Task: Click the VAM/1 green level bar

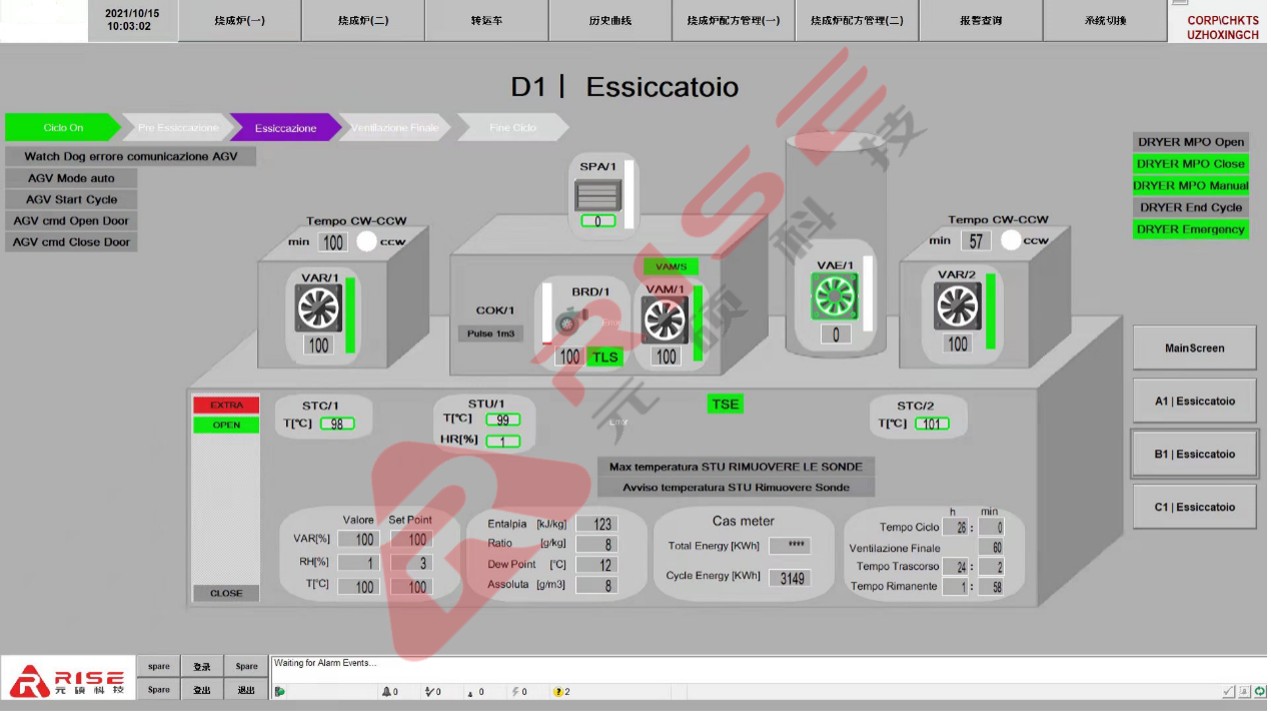Action: 697,322
